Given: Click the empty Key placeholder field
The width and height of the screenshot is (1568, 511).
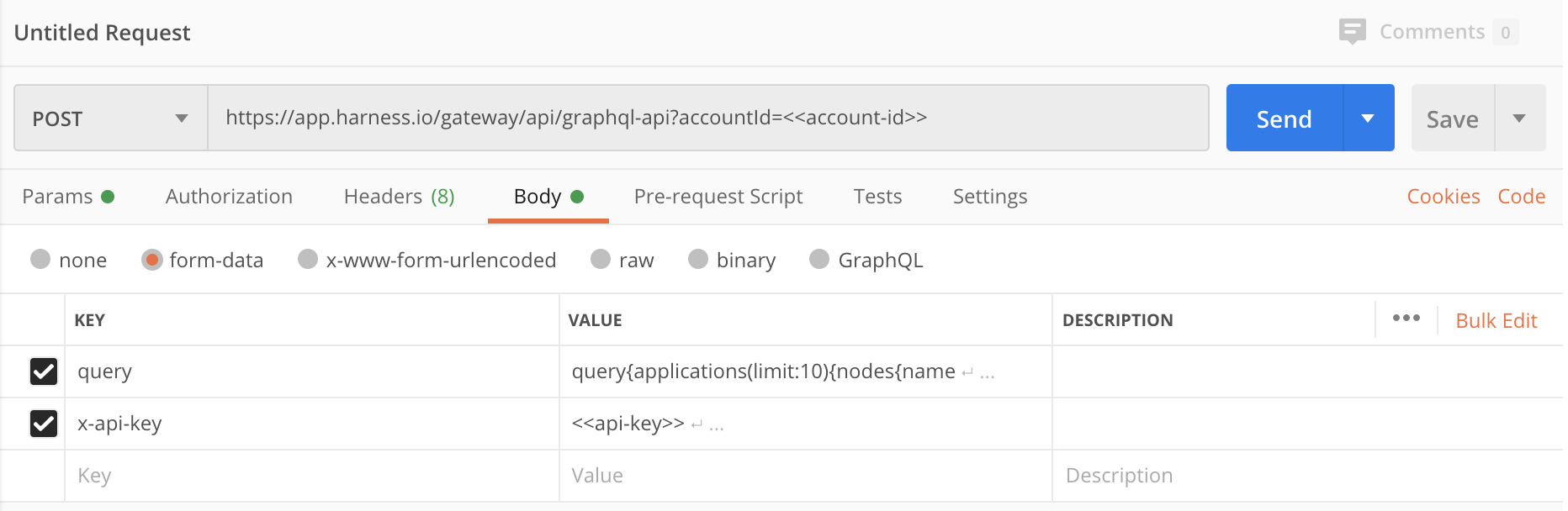Looking at the screenshot, I should pos(312,476).
